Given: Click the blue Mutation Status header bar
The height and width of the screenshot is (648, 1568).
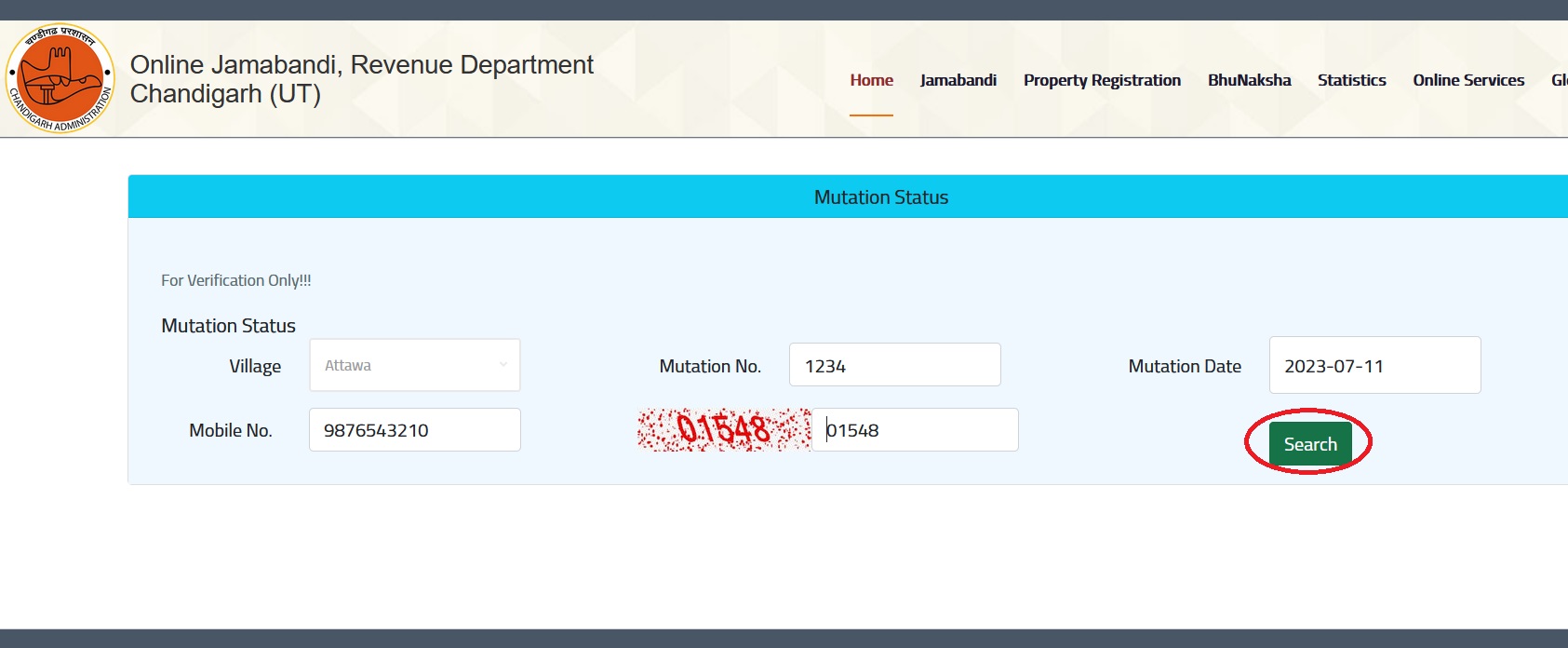Looking at the screenshot, I should (x=880, y=197).
